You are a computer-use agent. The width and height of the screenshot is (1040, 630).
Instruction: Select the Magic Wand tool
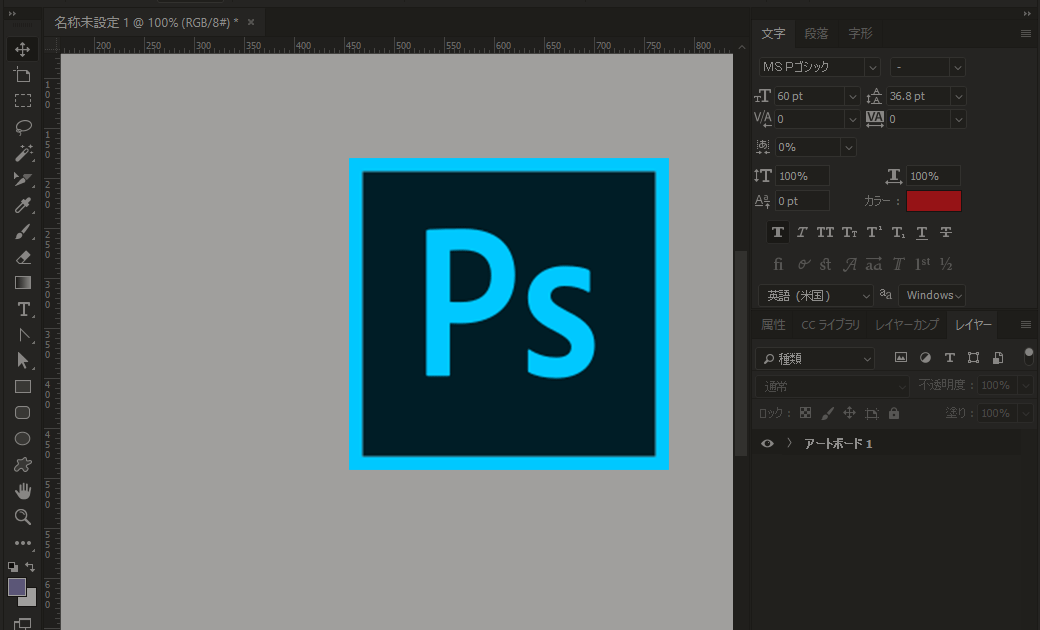23,153
